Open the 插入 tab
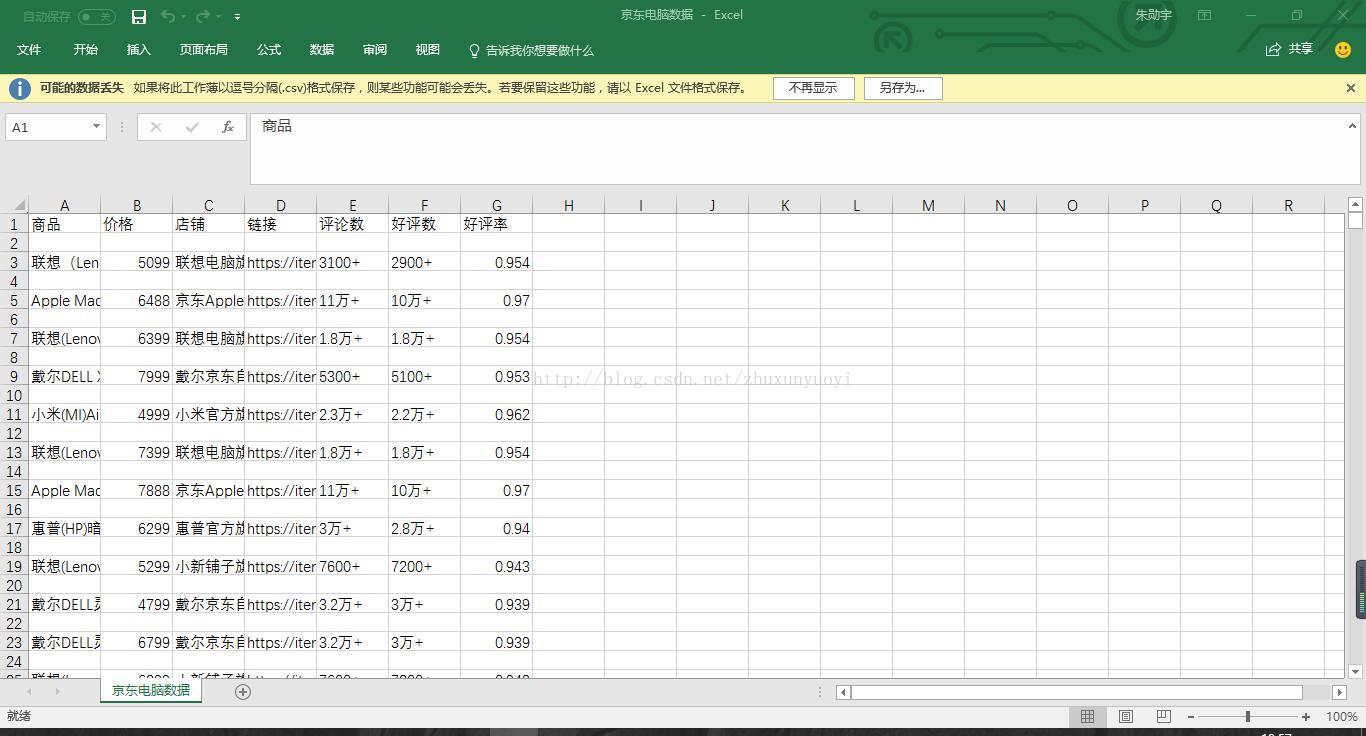 138,50
